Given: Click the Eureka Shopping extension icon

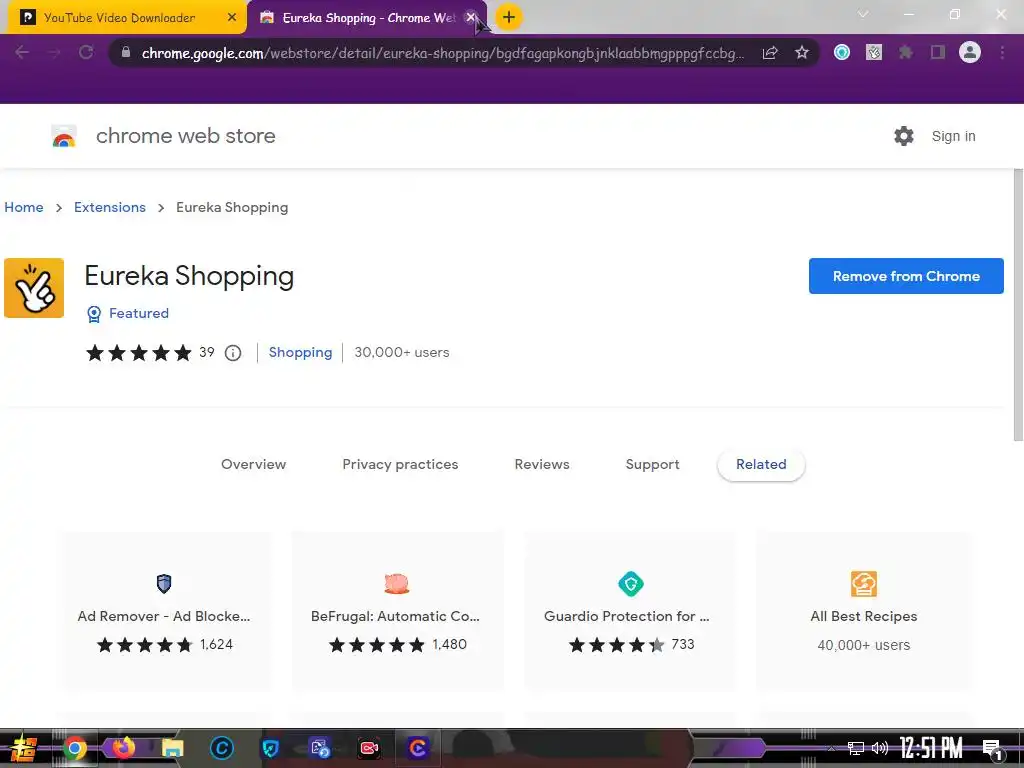Looking at the screenshot, I should [x=34, y=288].
